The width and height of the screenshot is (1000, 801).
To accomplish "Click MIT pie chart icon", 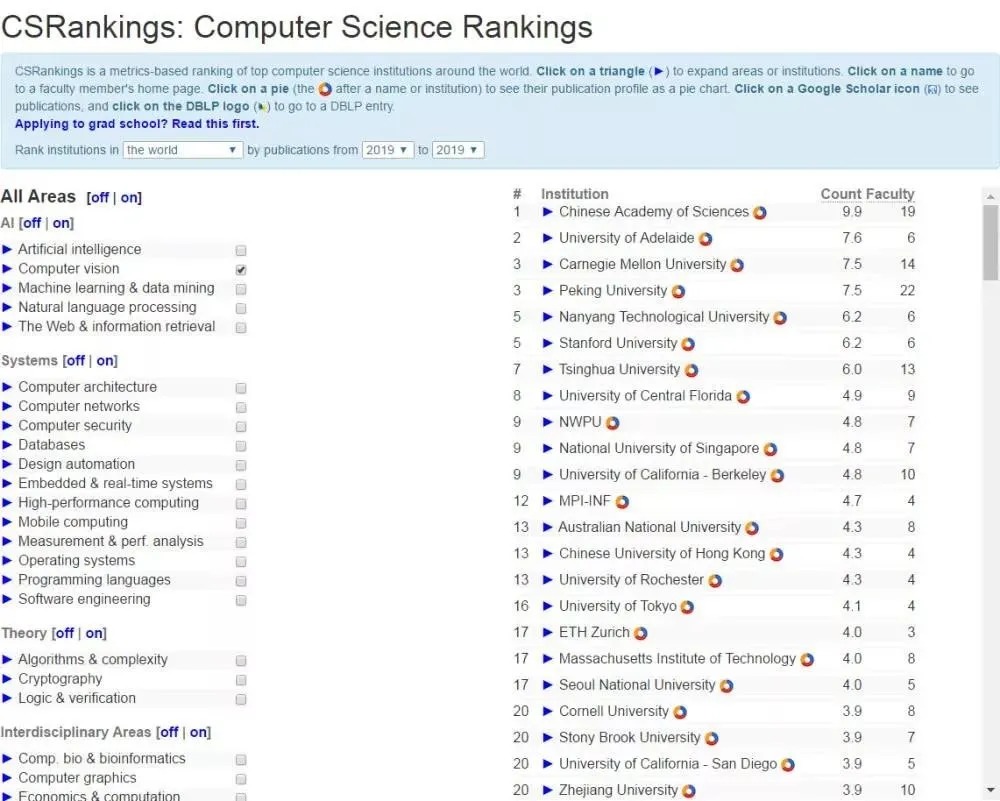I will tap(807, 660).
